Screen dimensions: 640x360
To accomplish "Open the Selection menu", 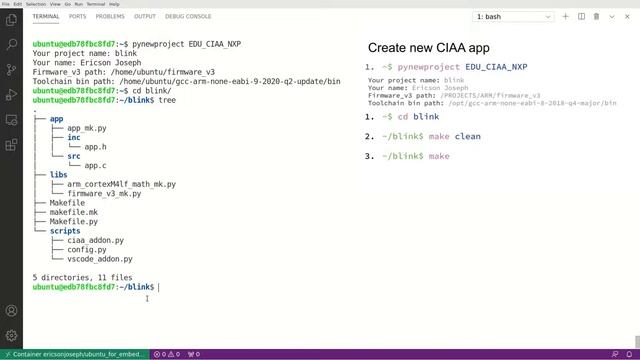I will 36,4.
